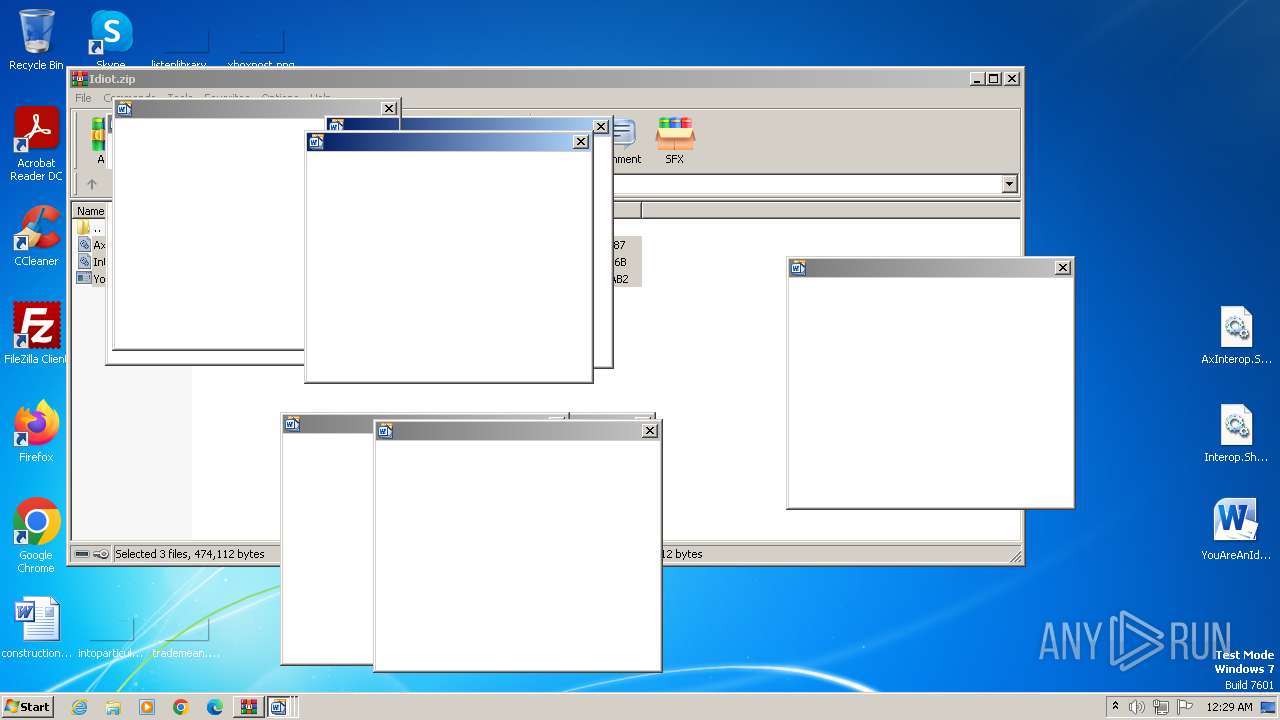Minimize the Idiot.zip WinRAR window
1280x720 pixels.
(x=976, y=78)
